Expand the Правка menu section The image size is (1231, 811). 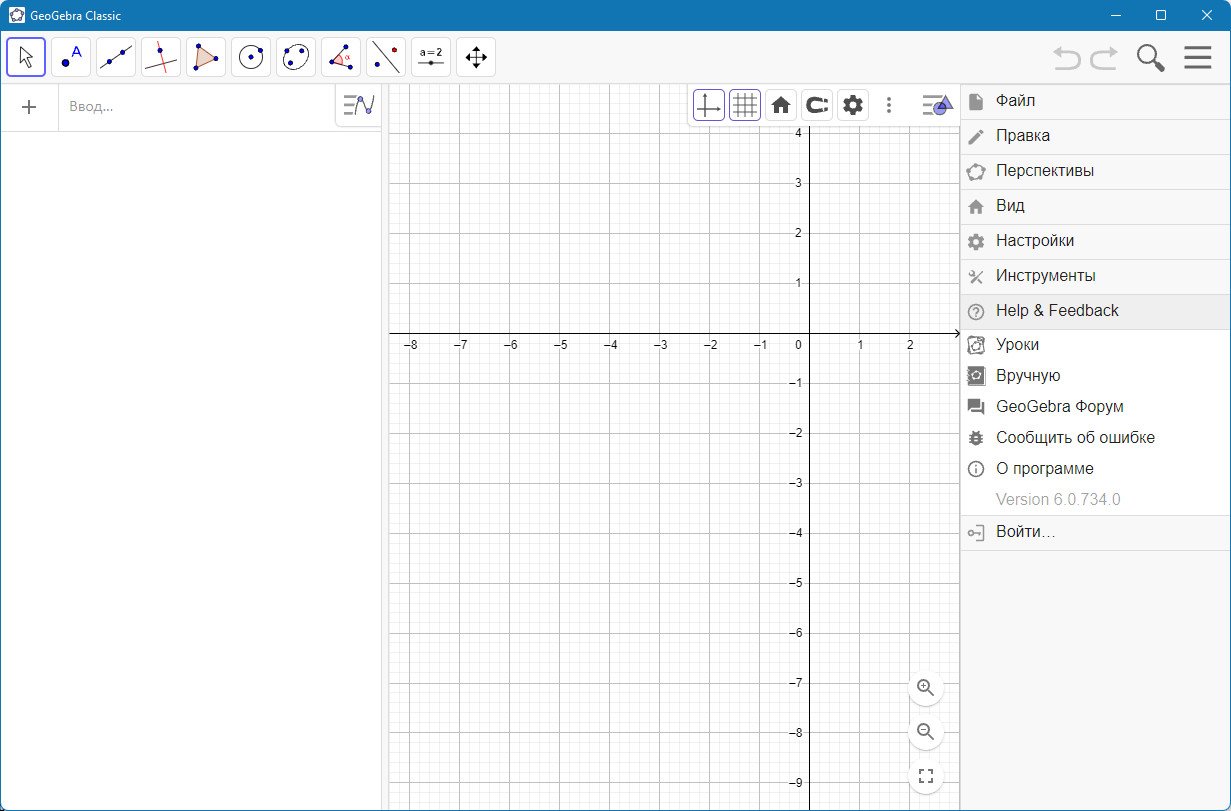(x=1096, y=136)
